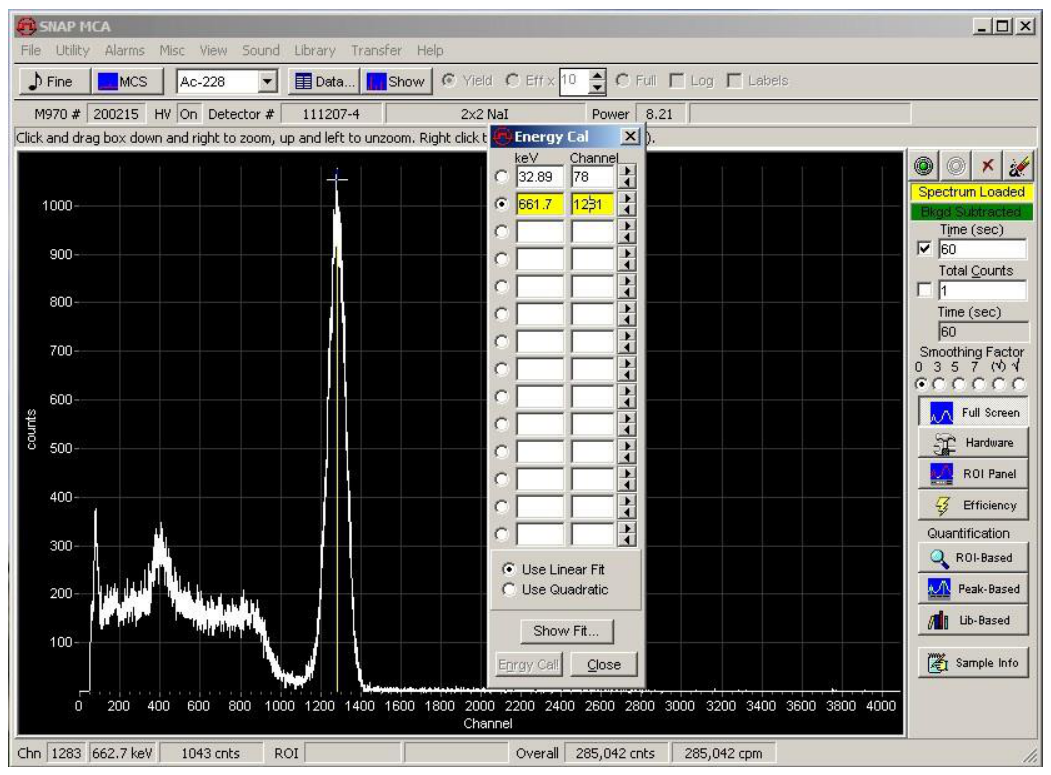This screenshot has height=775, width=1051.
Task: Click the M970 # 200215 field
Action: (115, 114)
